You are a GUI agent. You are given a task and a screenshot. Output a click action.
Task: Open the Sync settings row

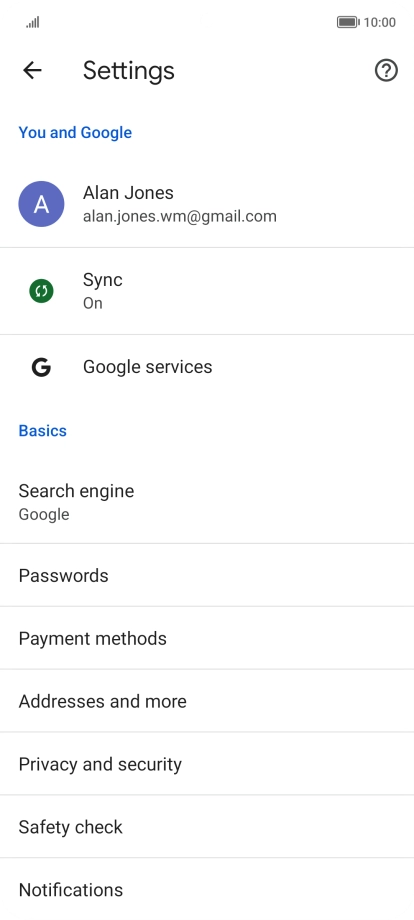click(x=207, y=291)
